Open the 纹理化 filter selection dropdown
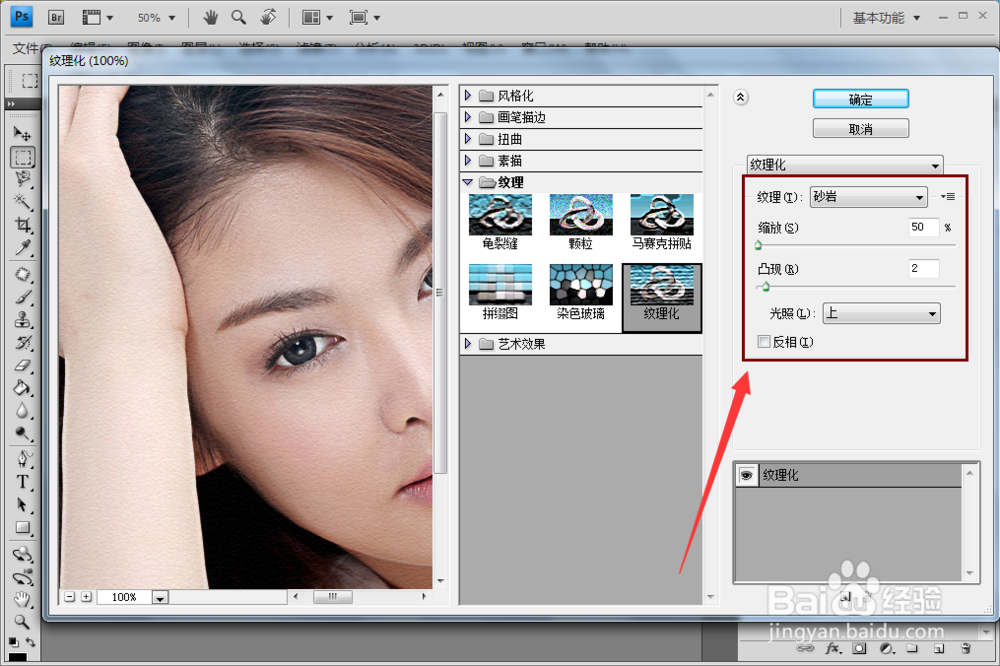This screenshot has height=666, width=1000. 844,165
